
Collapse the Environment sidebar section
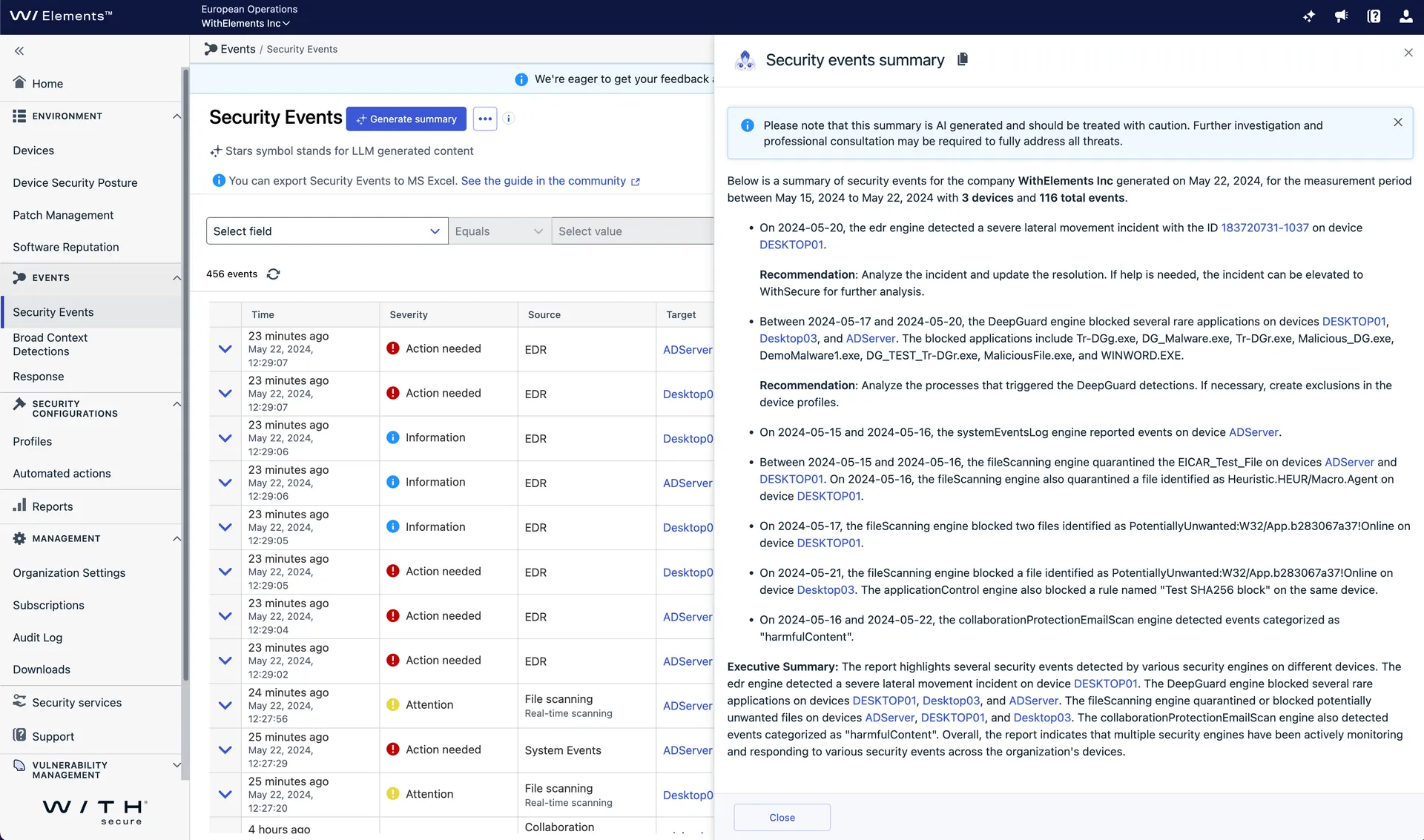click(177, 116)
